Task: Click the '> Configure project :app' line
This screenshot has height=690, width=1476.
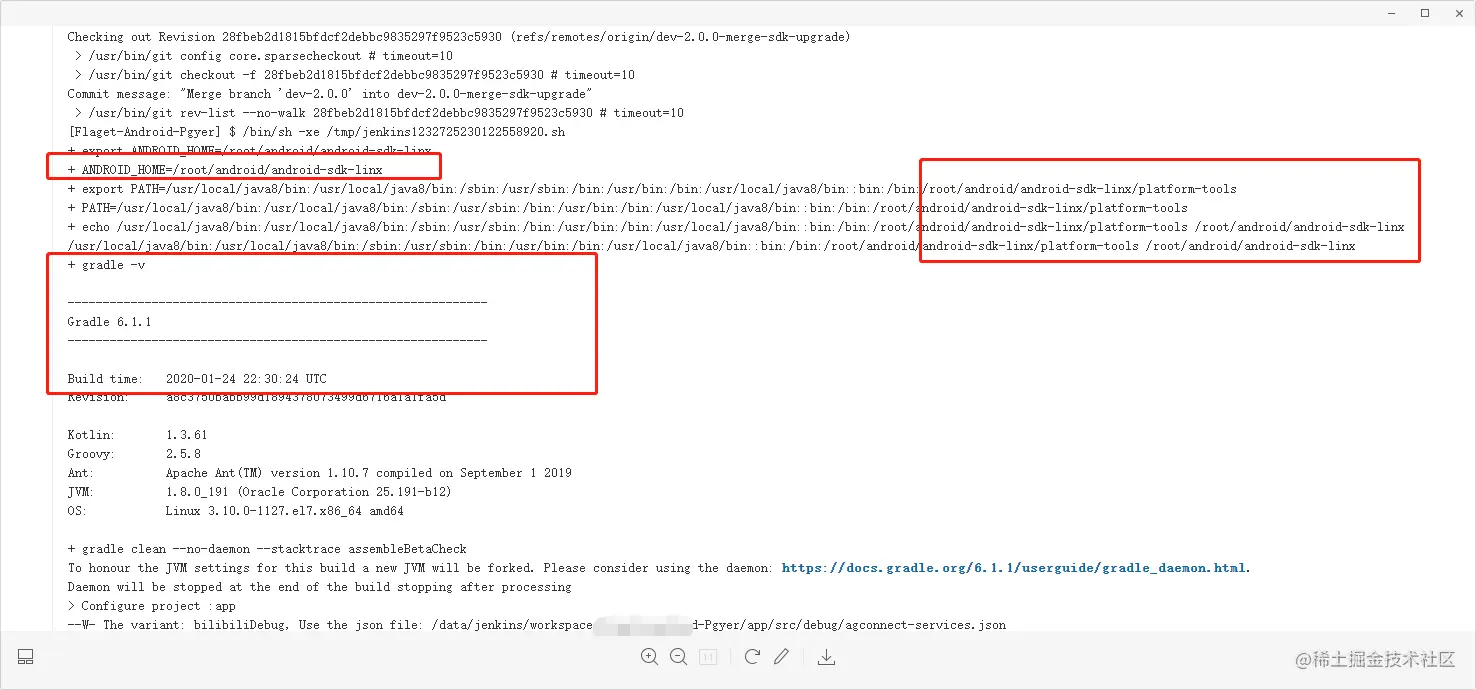Action: [151, 606]
